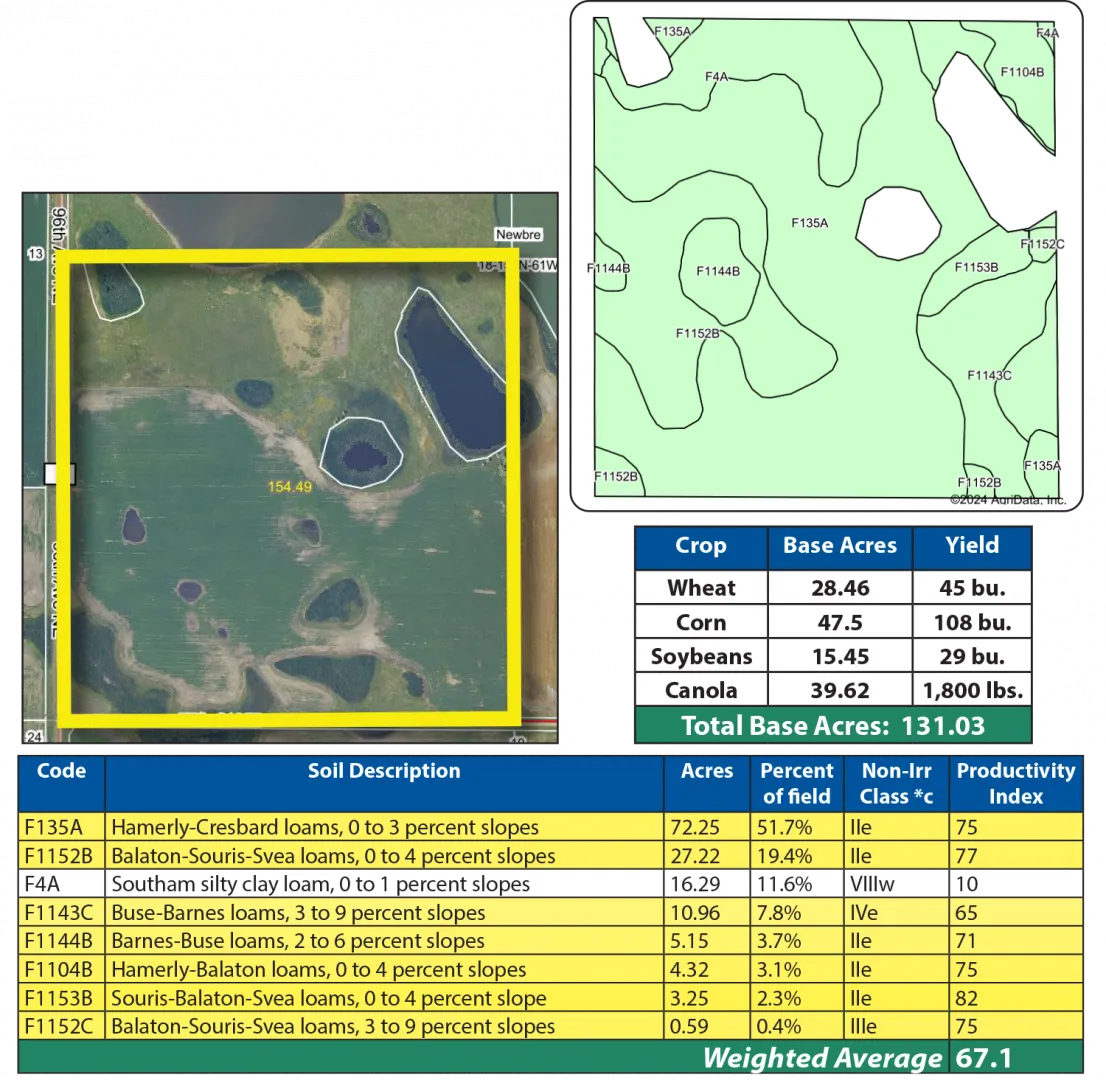This screenshot has height=1080, width=1106.
Task: Select the F1153B zone label on soil map
Action: click(976, 267)
